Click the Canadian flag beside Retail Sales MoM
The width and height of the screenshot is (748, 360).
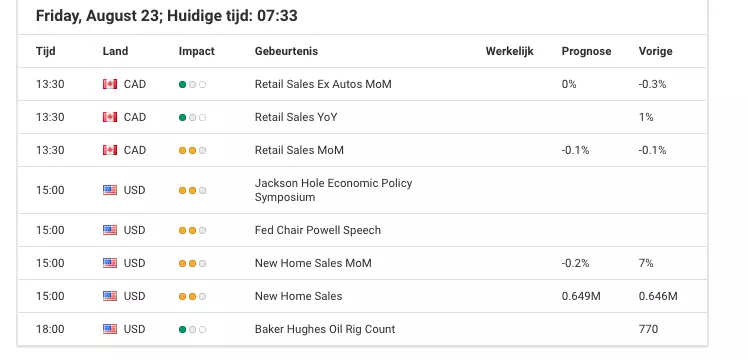click(110, 150)
